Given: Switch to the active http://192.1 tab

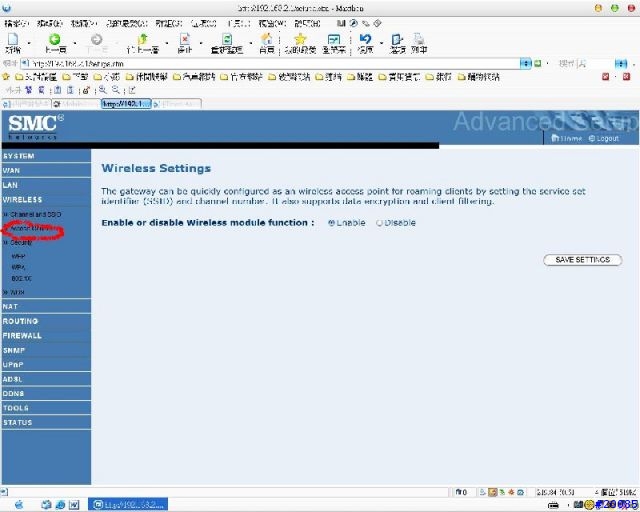Looking at the screenshot, I should point(126,104).
